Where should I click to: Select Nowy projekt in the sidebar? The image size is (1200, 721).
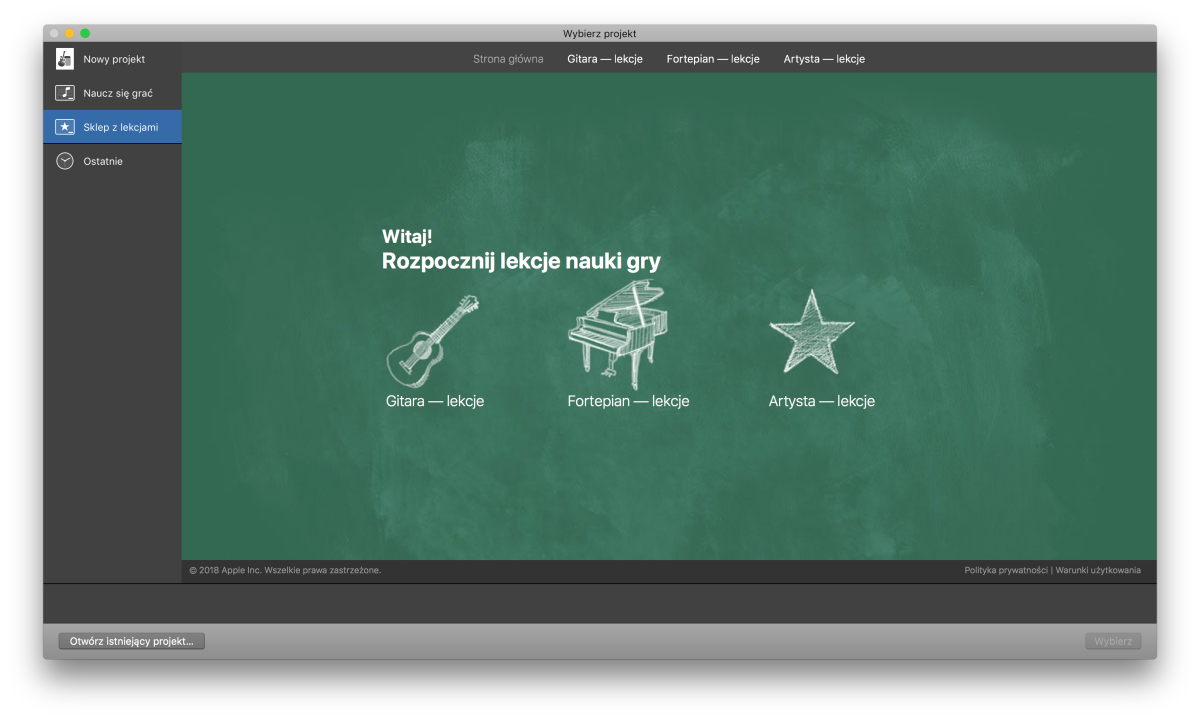pyautogui.click(x=112, y=59)
